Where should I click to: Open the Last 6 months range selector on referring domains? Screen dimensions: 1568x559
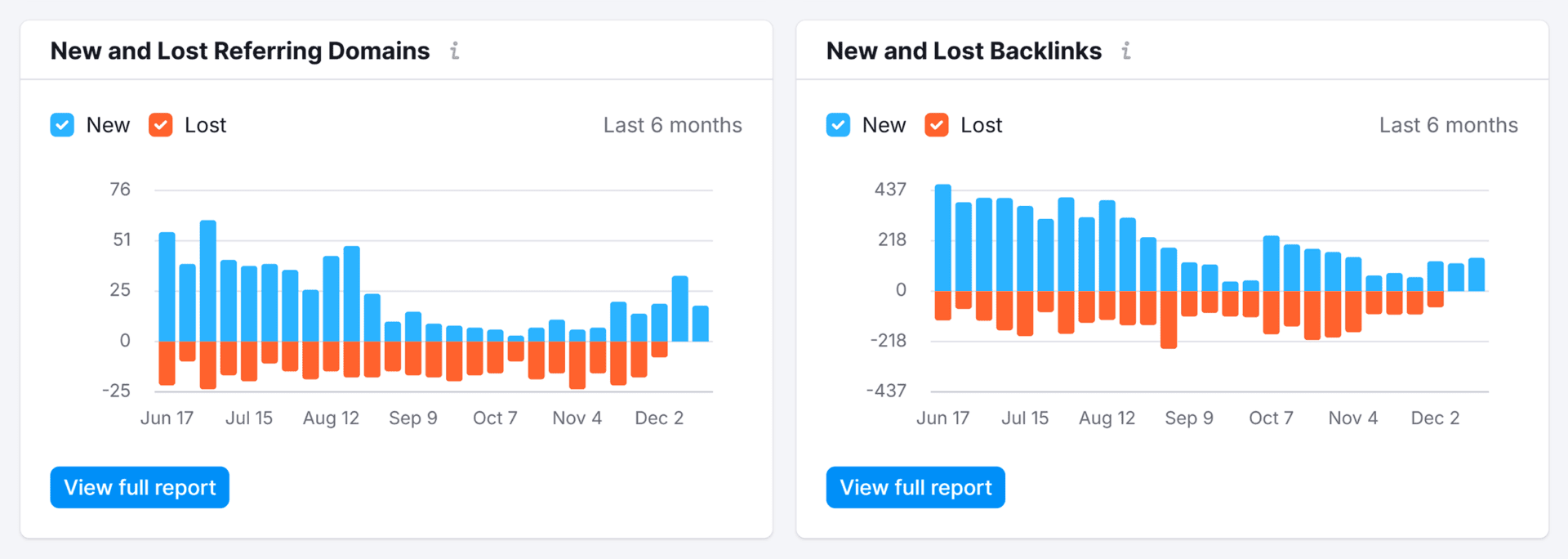[672, 125]
